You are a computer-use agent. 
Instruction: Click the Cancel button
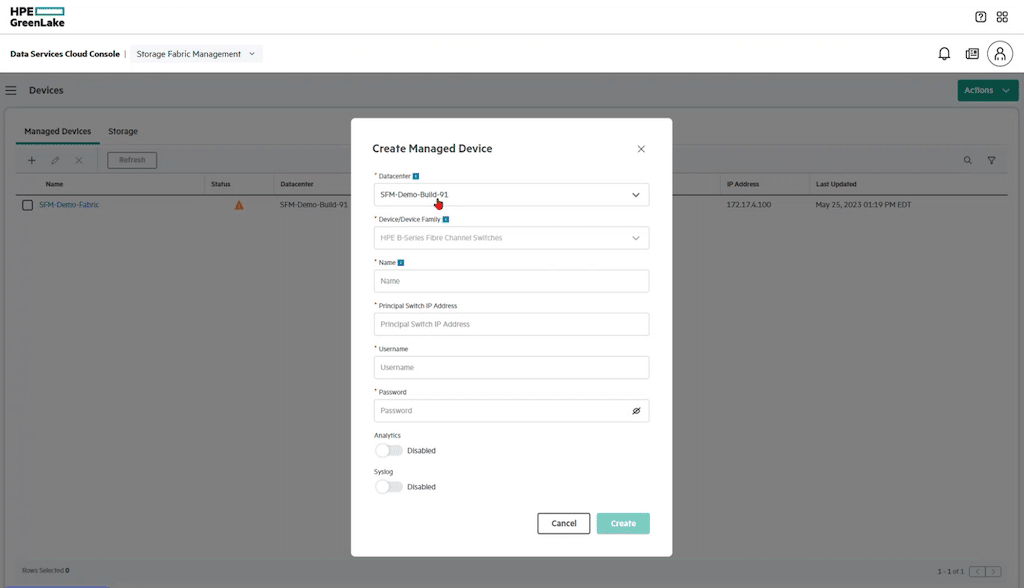pyautogui.click(x=564, y=523)
